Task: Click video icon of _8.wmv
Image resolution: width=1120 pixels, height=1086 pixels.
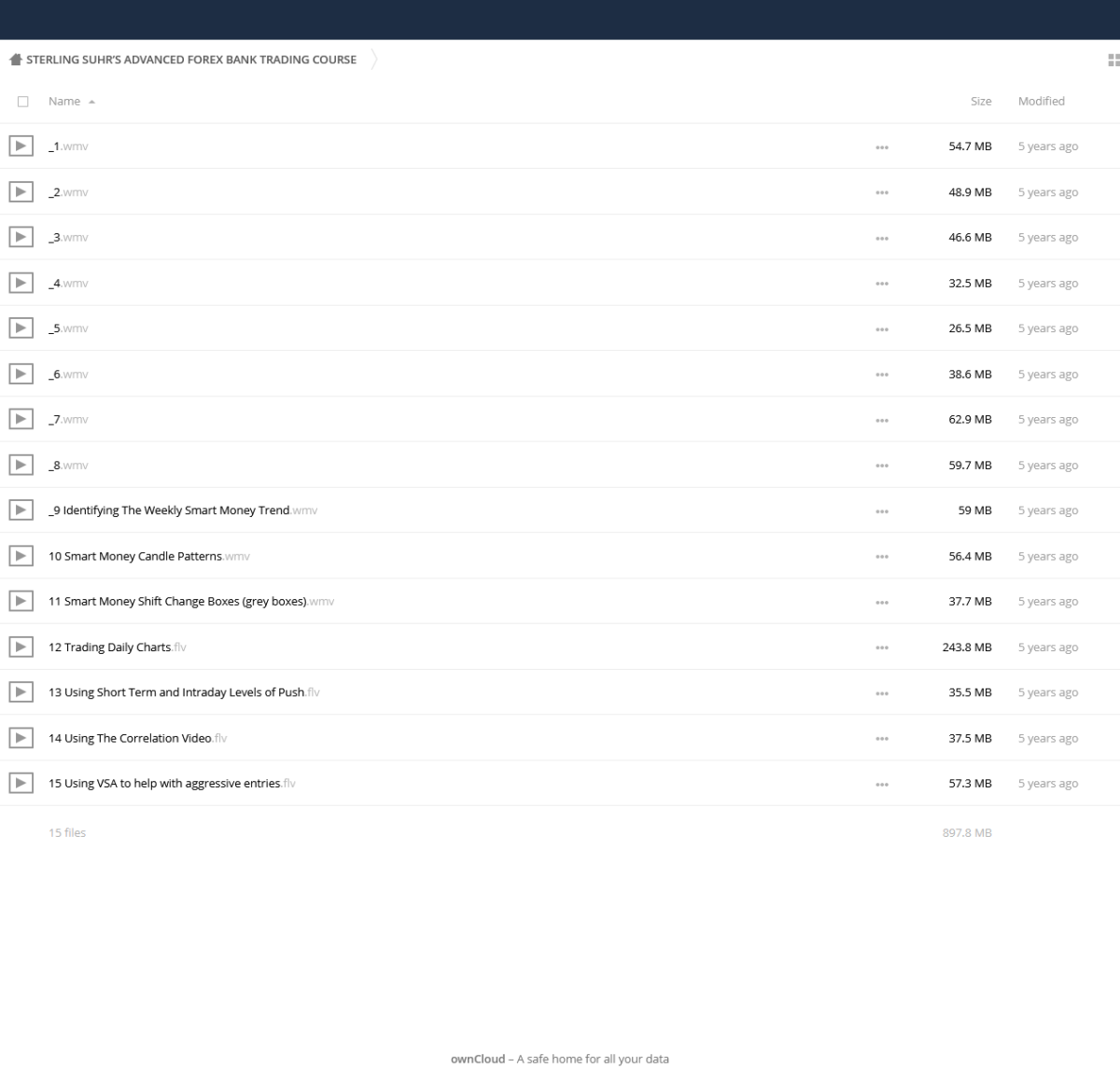Action: [21, 465]
